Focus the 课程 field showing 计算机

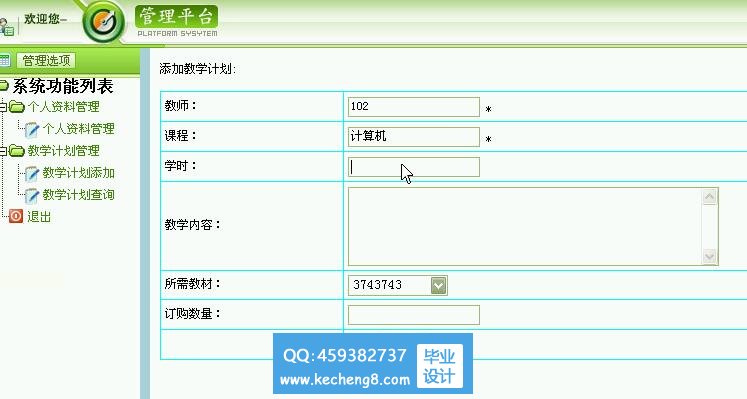414,137
